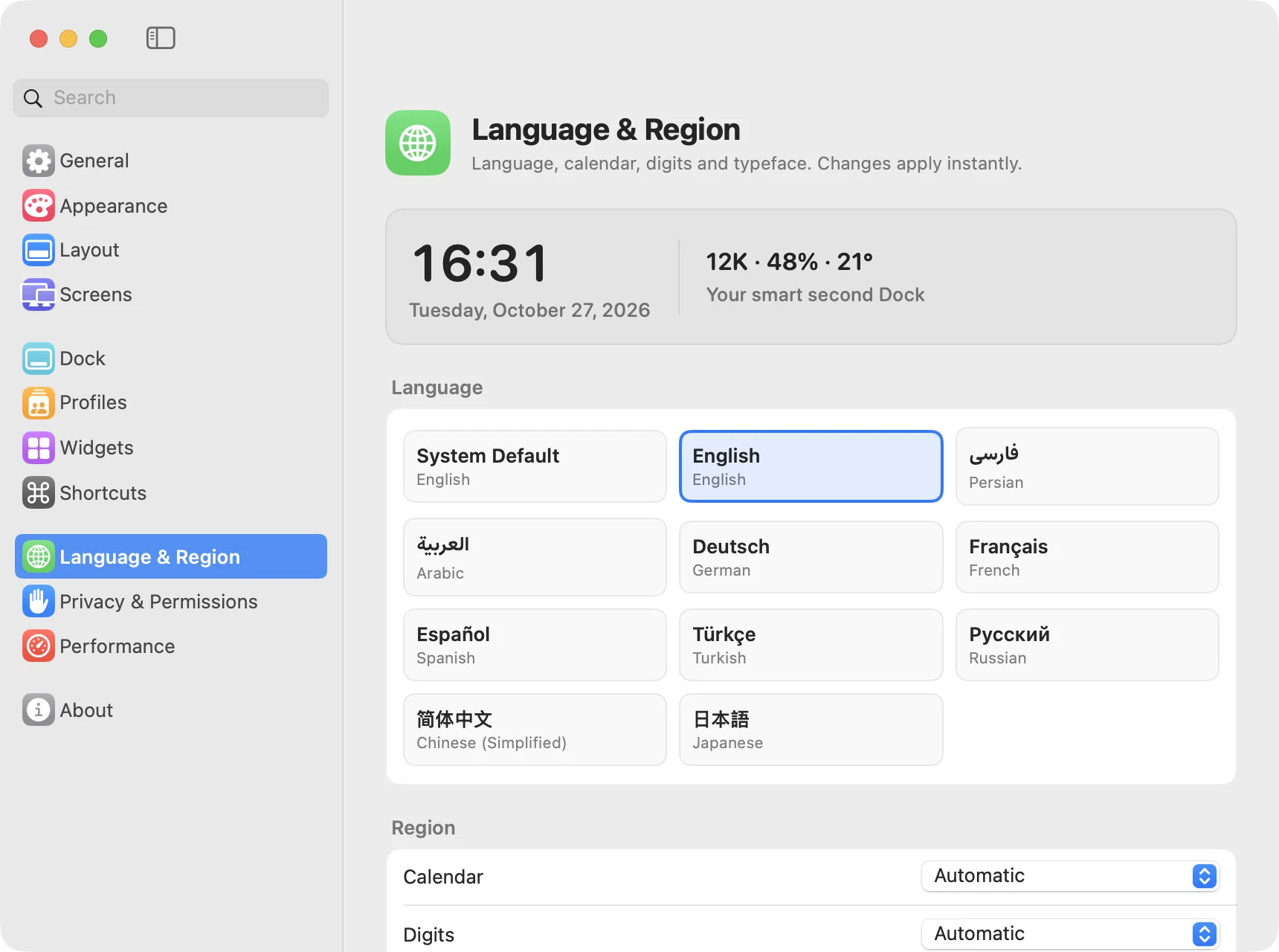
Task: Click the 12K · 48% · 21° stats text
Action: click(789, 262)
